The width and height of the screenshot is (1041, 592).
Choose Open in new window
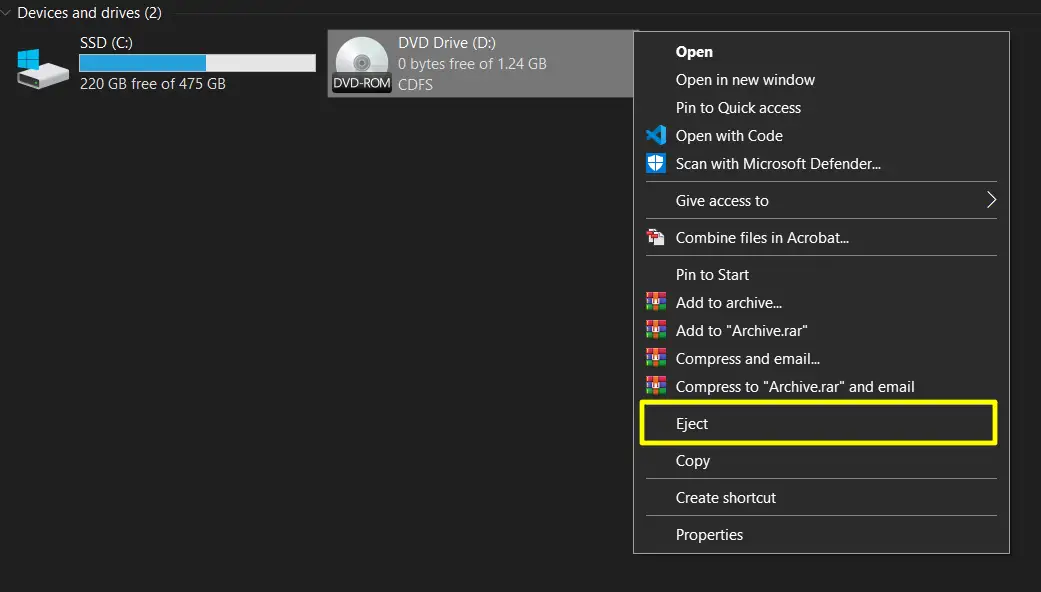pyautogui.click(x=745, y=79)
